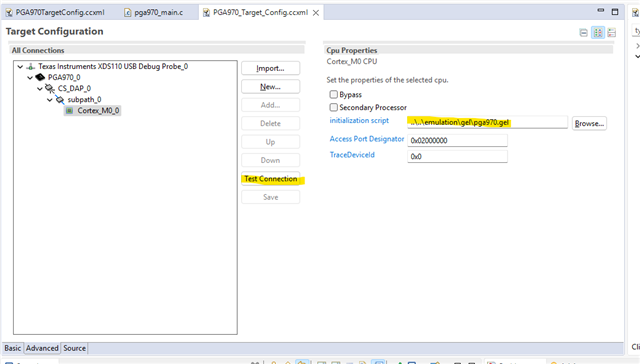Switch to the Source tab

(74, 348)
